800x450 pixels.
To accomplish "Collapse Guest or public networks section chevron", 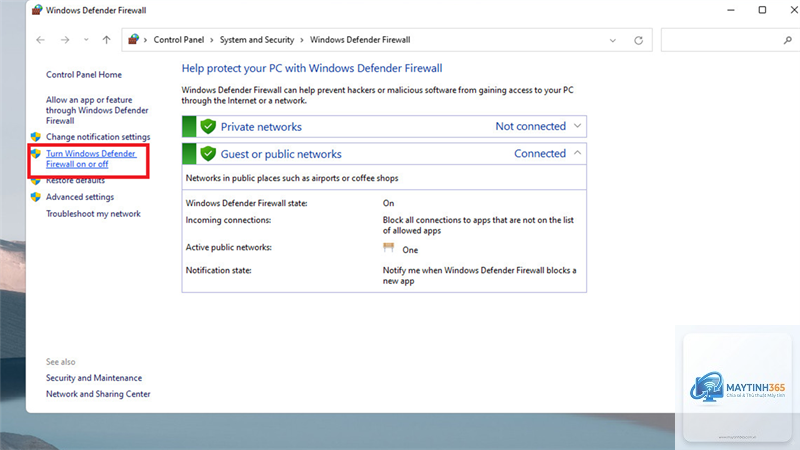I will [577, 153].
